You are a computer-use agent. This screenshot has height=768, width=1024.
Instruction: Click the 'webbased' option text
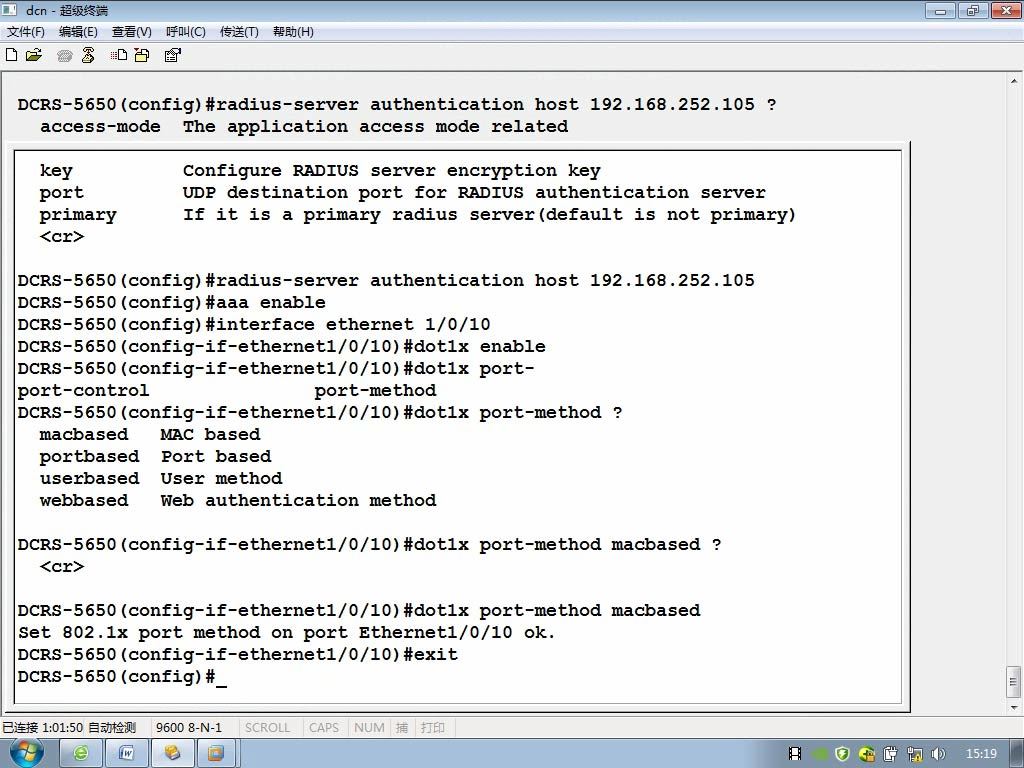84,500
